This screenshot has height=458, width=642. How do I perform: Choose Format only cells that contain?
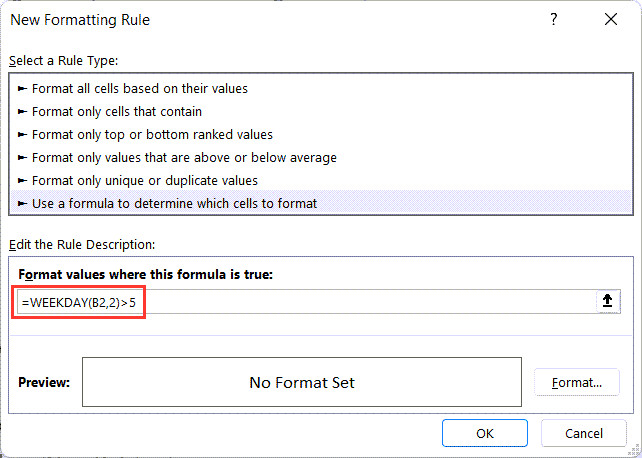[x=116, y=111]
